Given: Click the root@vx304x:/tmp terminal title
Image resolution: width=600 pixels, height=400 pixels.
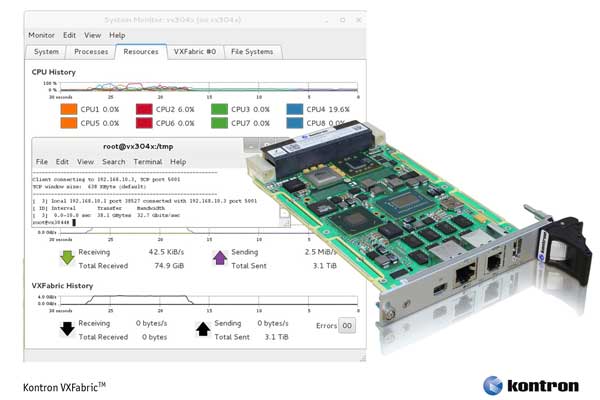Looking at the screenshot, I should click(x=138, y=146).
